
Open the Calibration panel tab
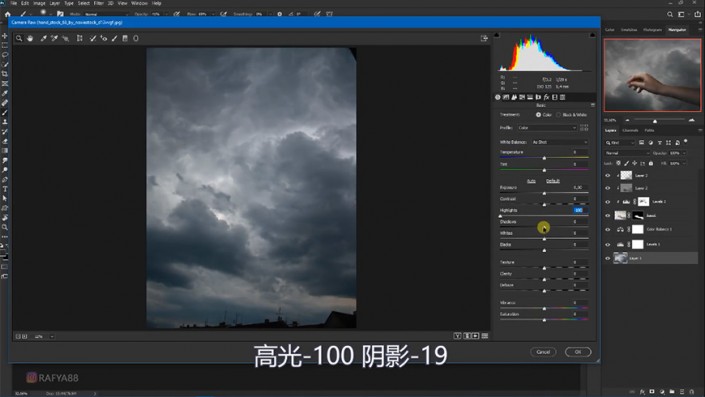pos(554,97)
